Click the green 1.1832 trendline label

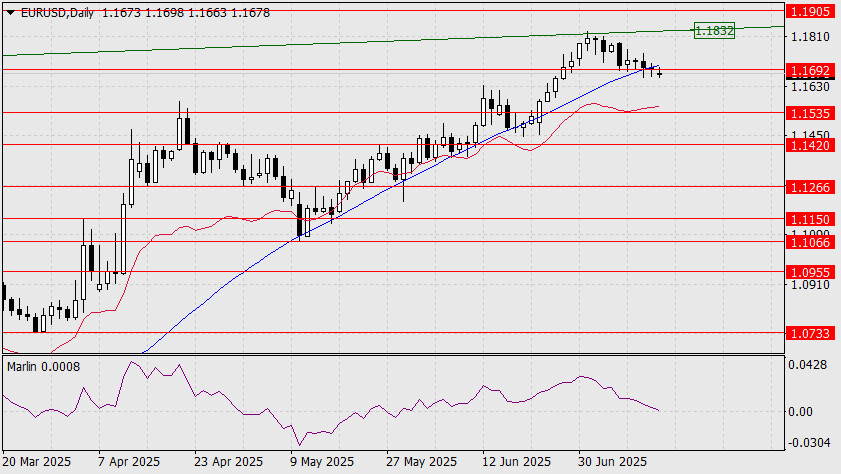(x=714, y=31)
